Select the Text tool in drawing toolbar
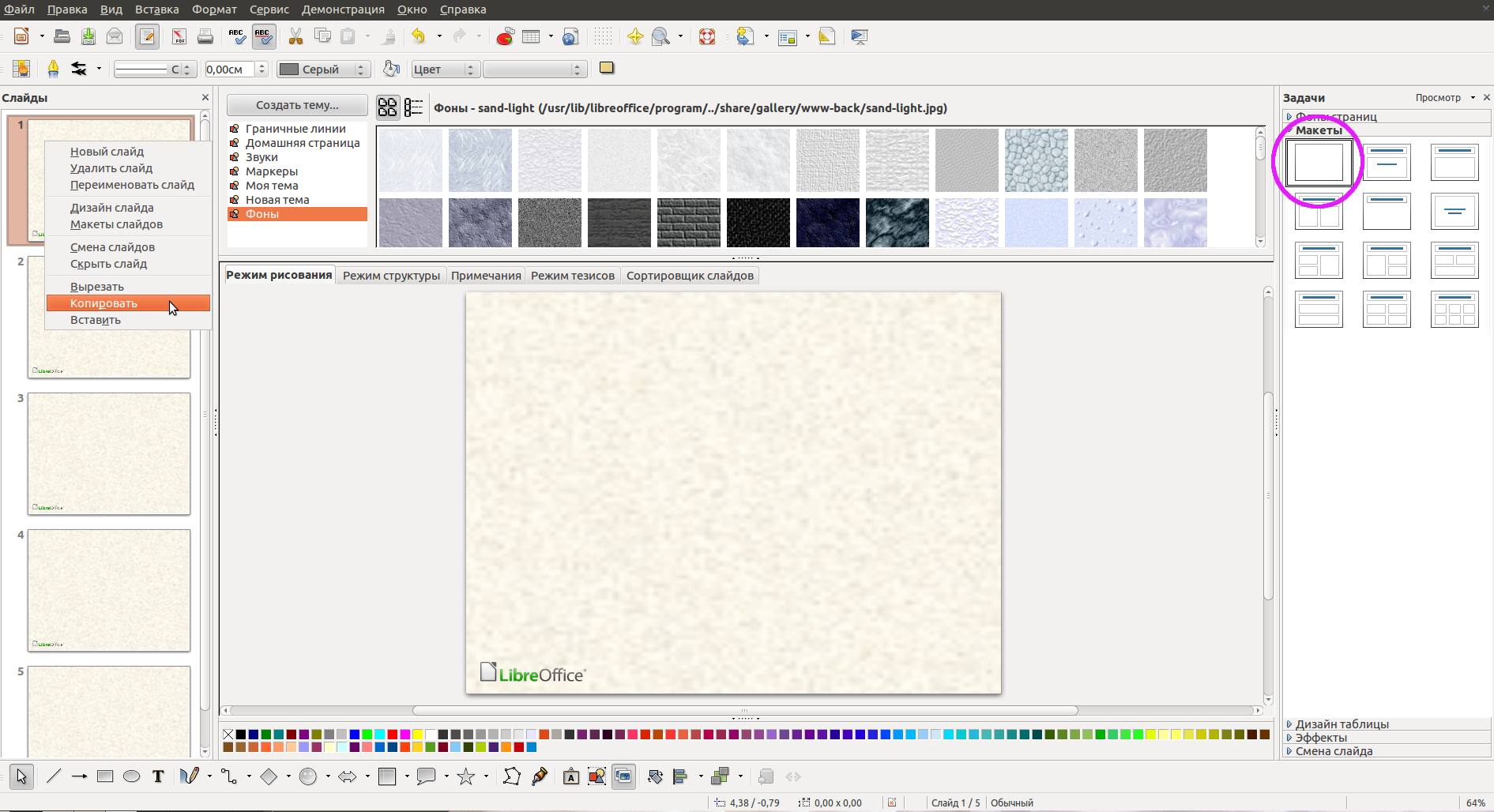 click(158, 776)
